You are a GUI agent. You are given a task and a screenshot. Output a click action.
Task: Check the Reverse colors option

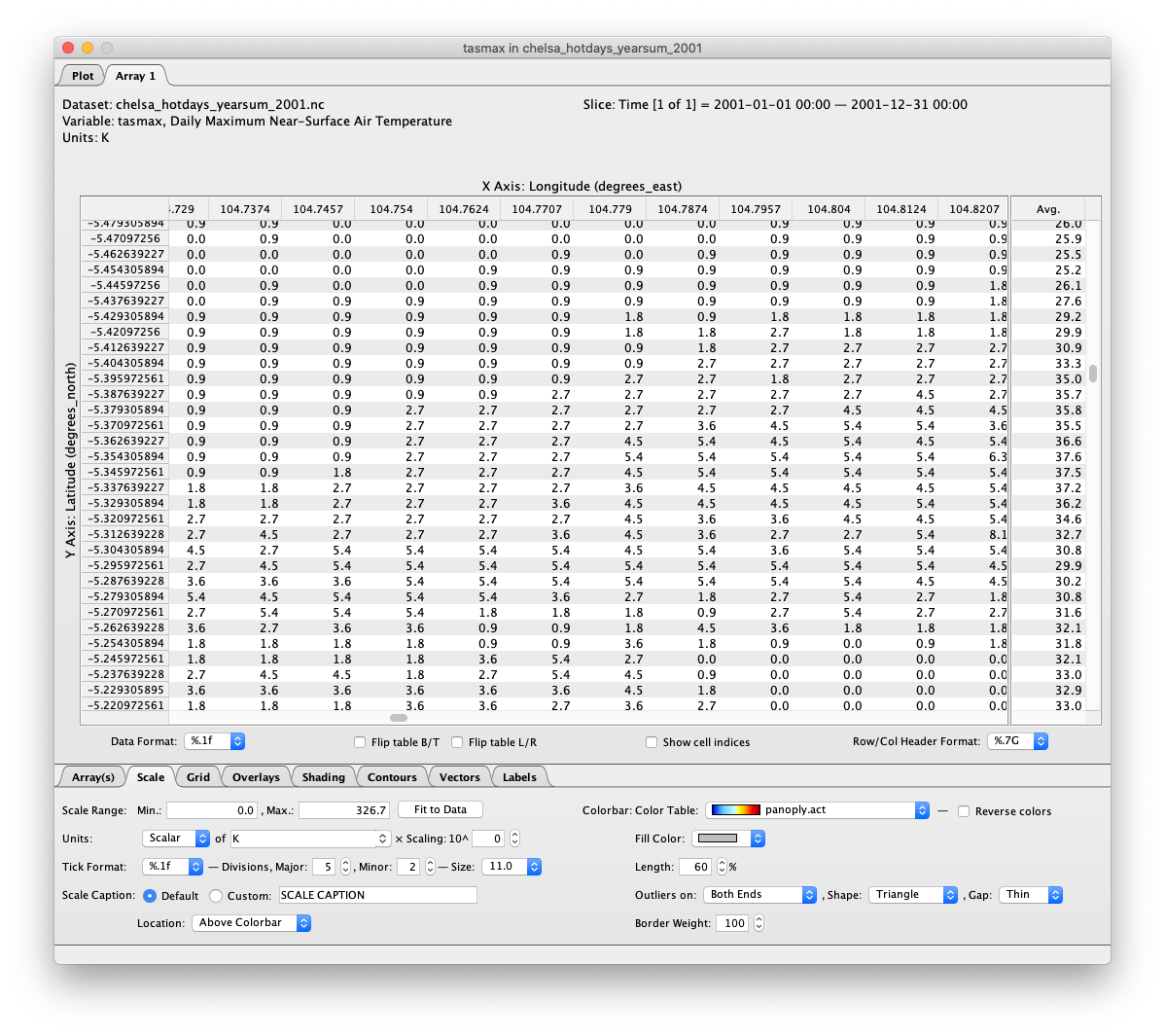[964, 811]
